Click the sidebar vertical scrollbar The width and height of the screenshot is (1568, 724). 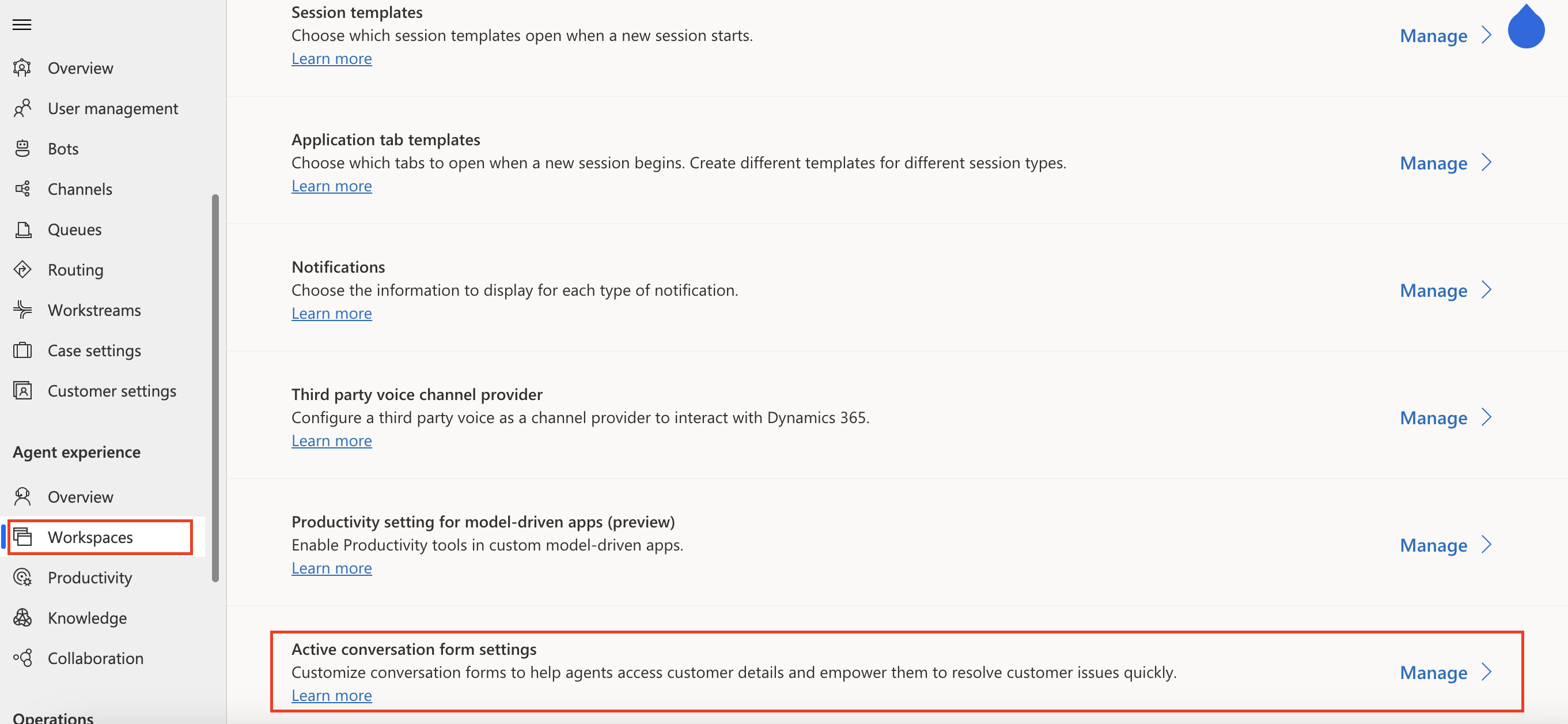click(215, 388)
